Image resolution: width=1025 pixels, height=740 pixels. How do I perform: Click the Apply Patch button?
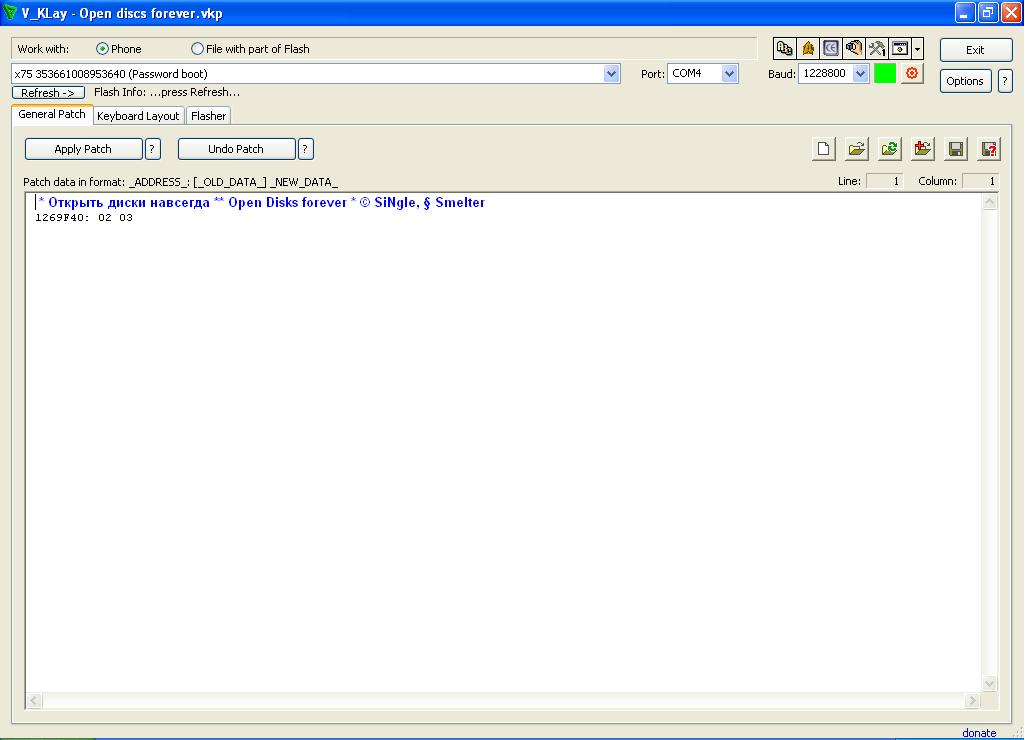(x=83, y=149)
